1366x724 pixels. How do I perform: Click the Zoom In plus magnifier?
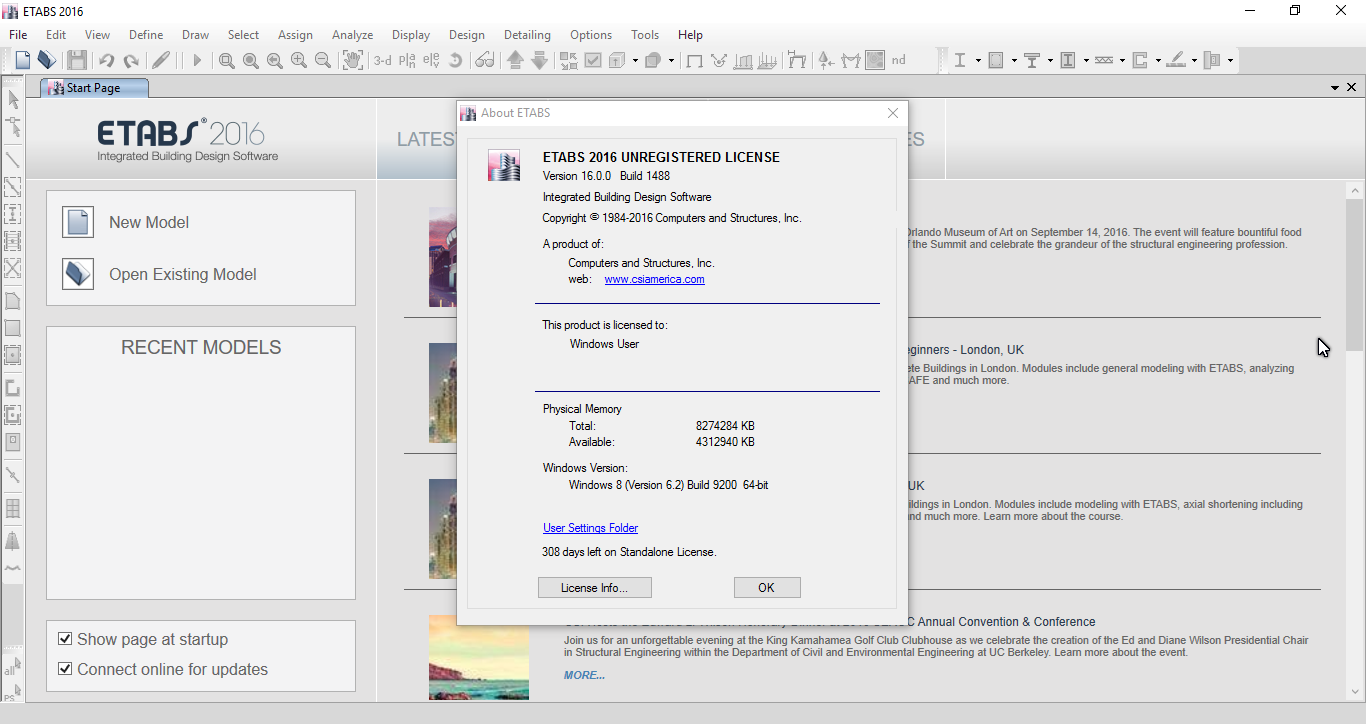(299, 61)
